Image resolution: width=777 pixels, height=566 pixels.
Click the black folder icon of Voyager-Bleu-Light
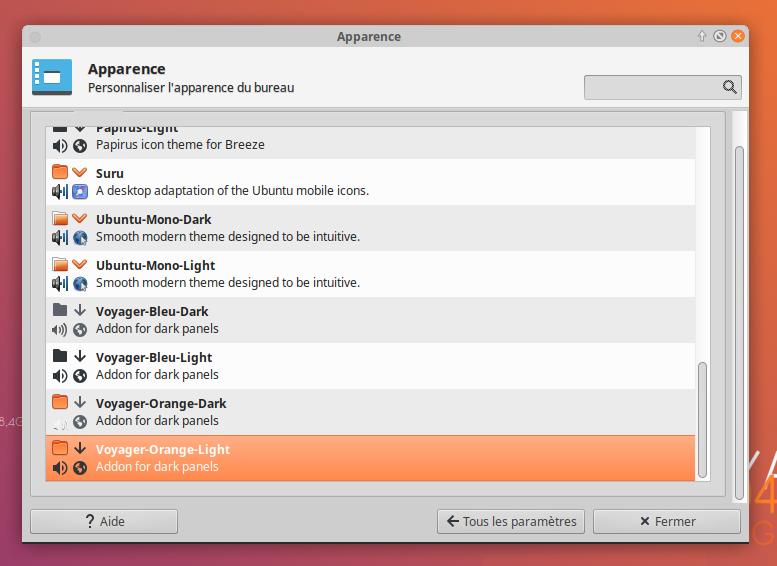point(60,356)
